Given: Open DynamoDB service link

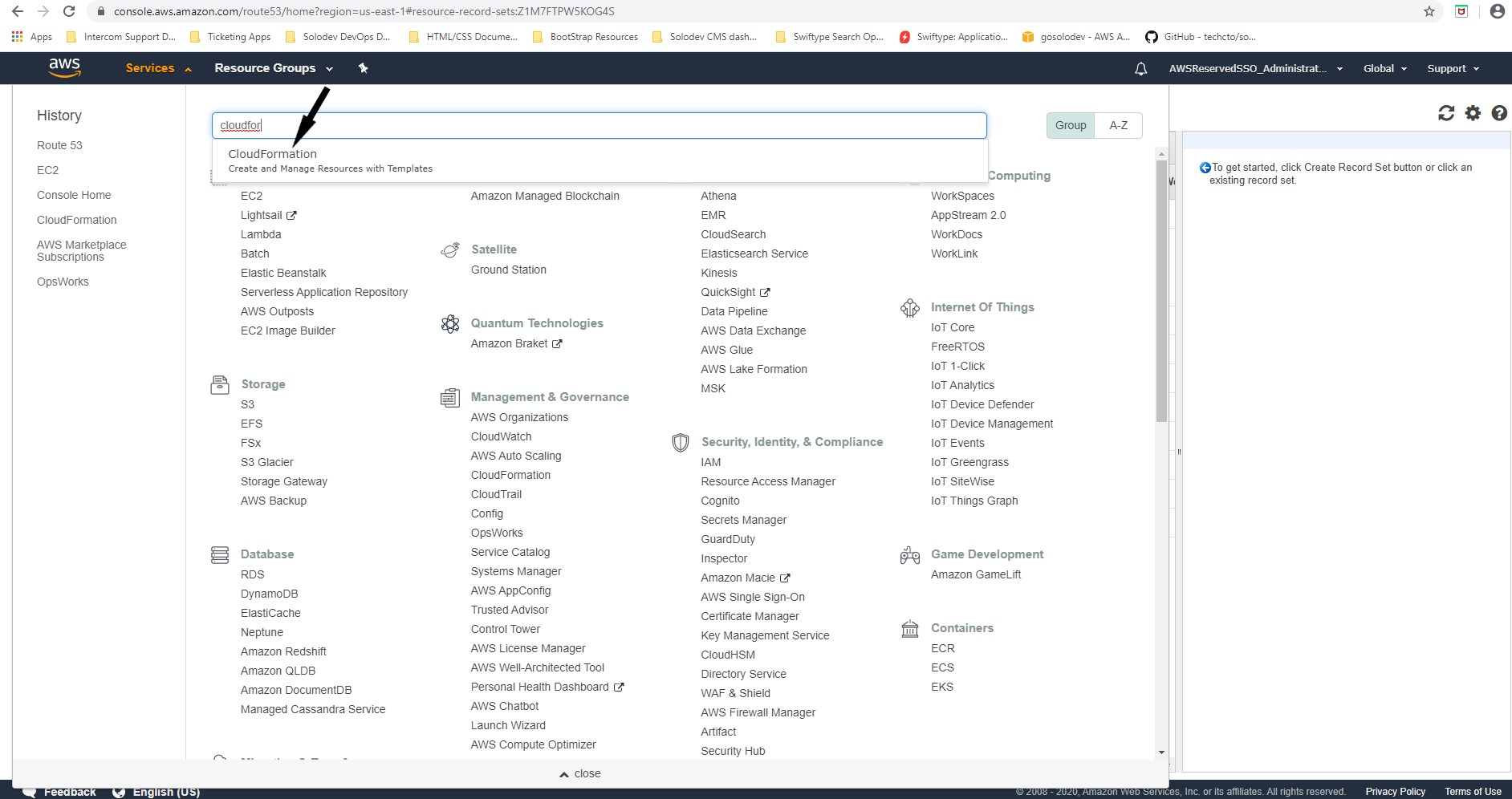Looking at the screenshot, I should [x=269, y=594].
